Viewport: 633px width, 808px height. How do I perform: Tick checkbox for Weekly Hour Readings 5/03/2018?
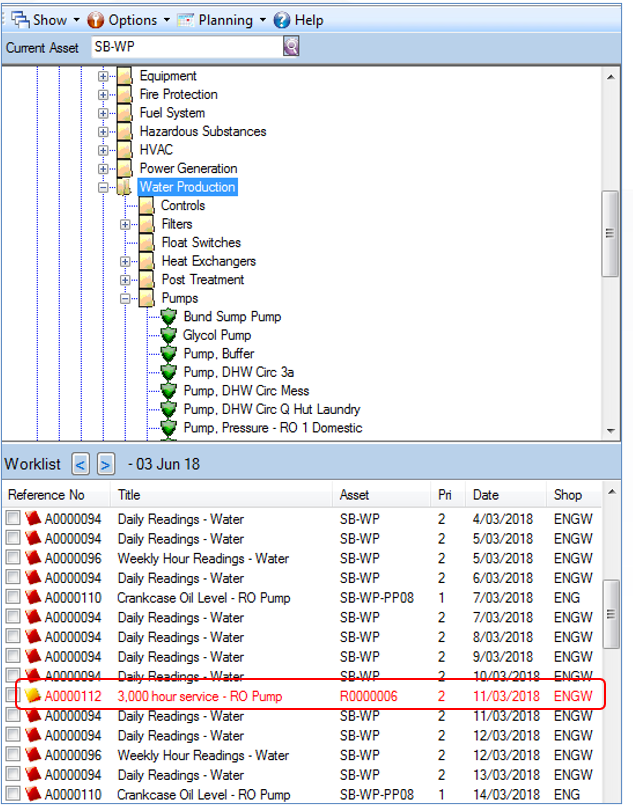13,558
